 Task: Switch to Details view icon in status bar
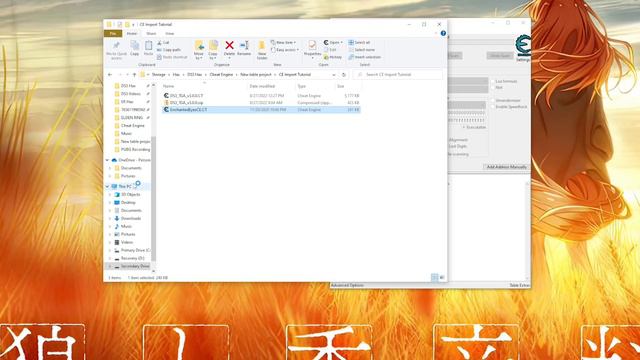pyautogui.click(x=434, y=278)
